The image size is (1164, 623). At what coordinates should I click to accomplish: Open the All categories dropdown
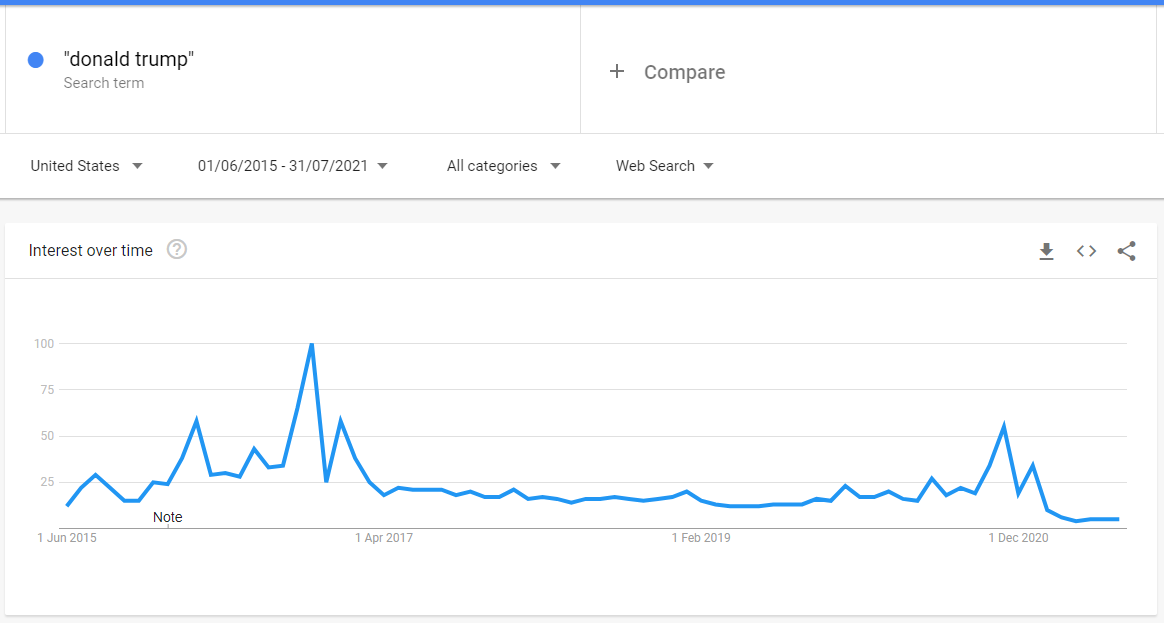(x=503, y=166)
